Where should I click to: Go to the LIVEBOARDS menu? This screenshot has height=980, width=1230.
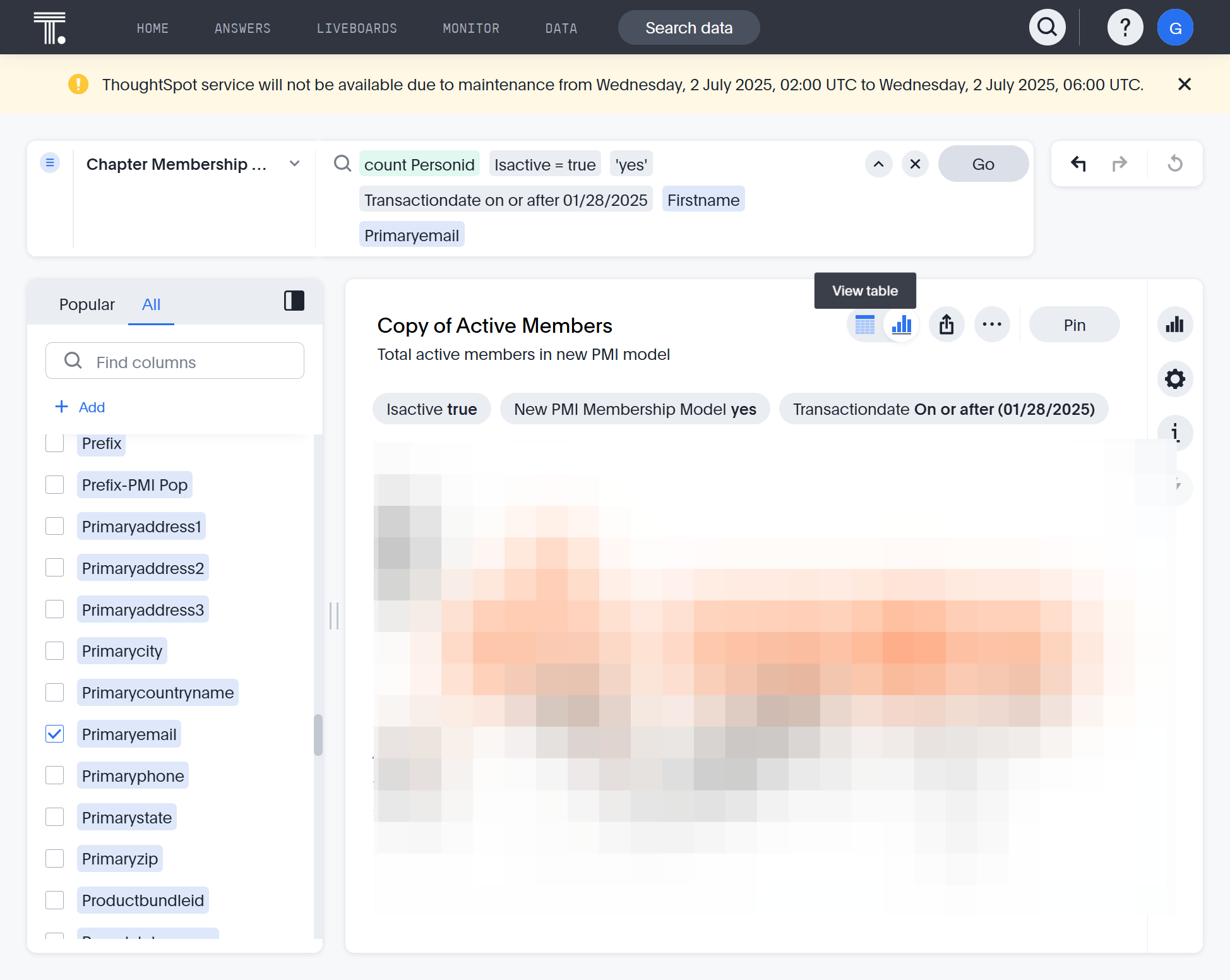pyautogui.click(x=357, y=28)
